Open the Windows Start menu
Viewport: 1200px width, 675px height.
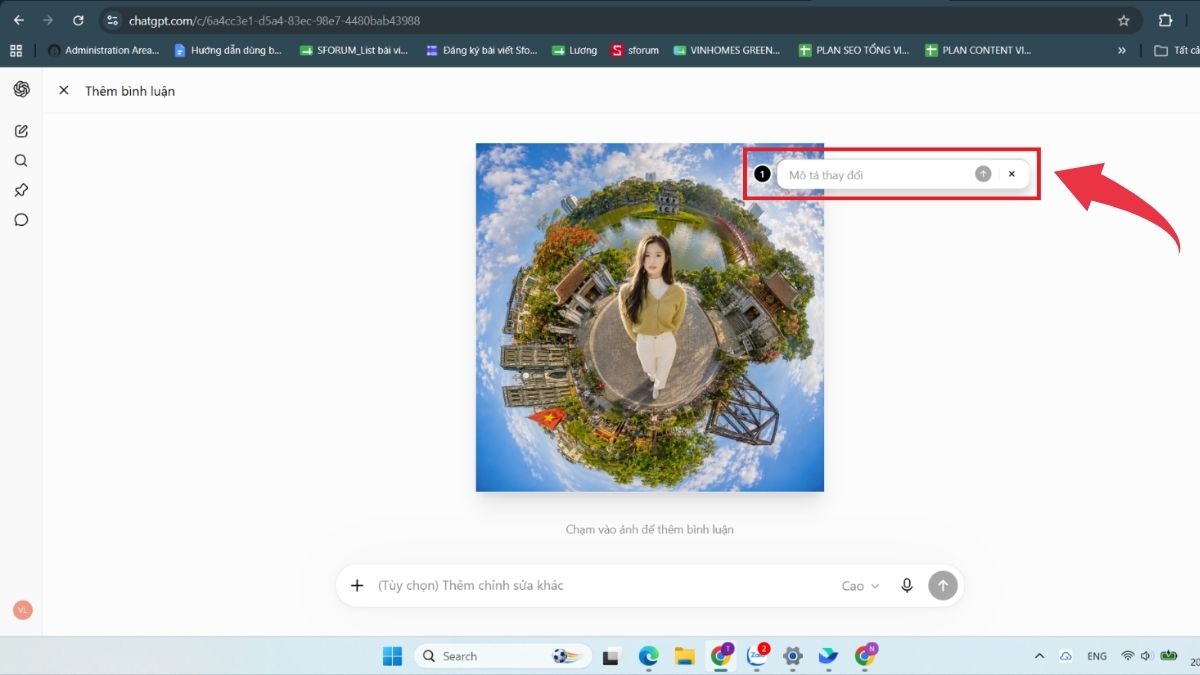click(x=392, y=656)
